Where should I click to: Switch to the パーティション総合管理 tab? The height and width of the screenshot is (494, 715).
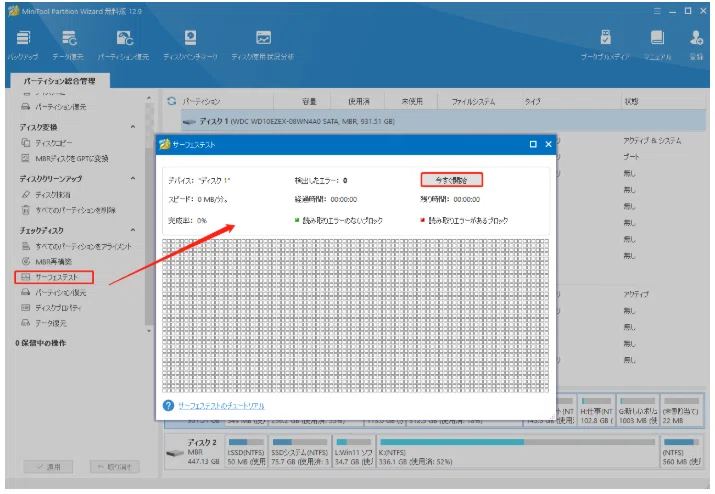[x=59, y=81]
